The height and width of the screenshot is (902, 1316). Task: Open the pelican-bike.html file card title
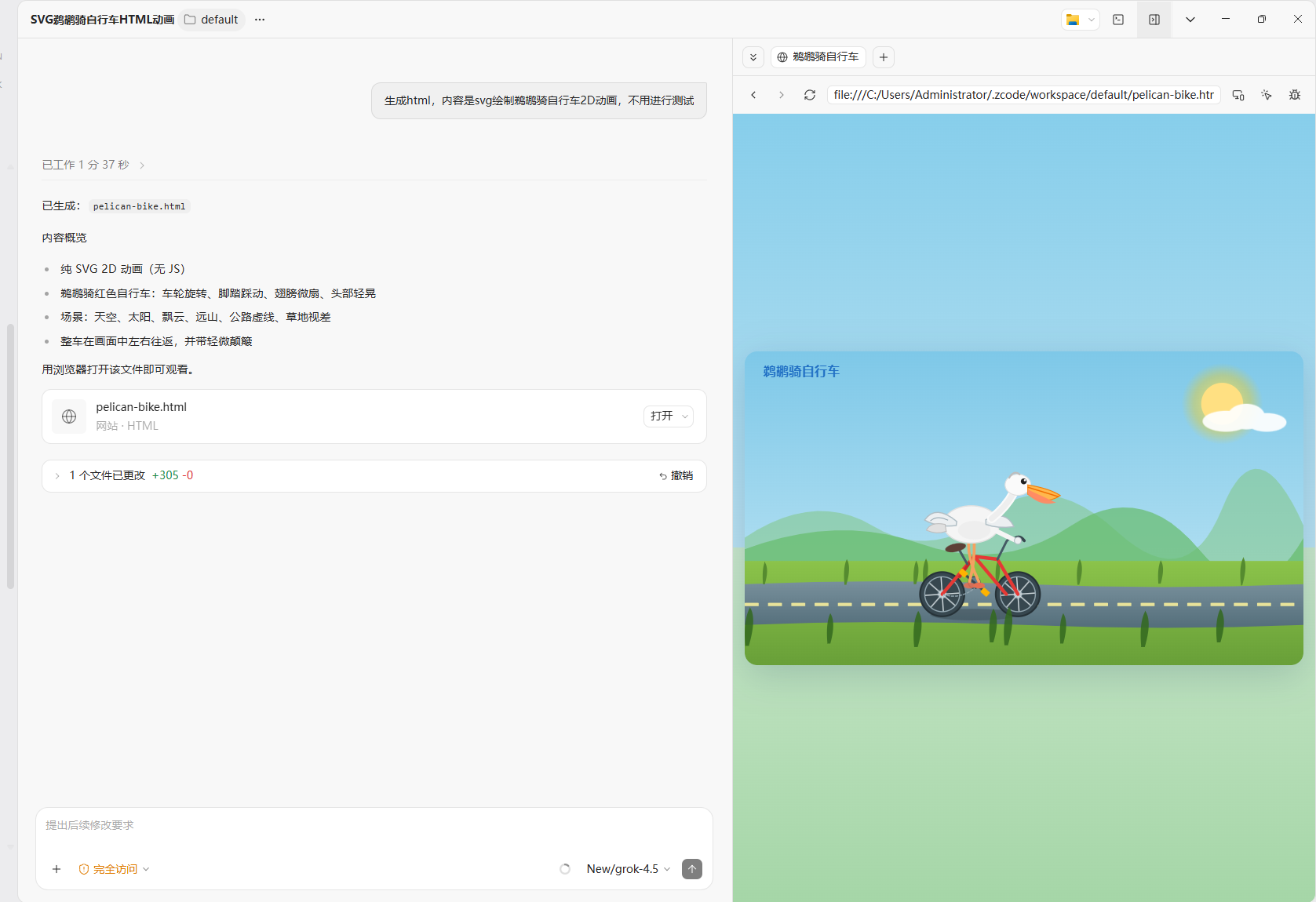click(141, 407)
